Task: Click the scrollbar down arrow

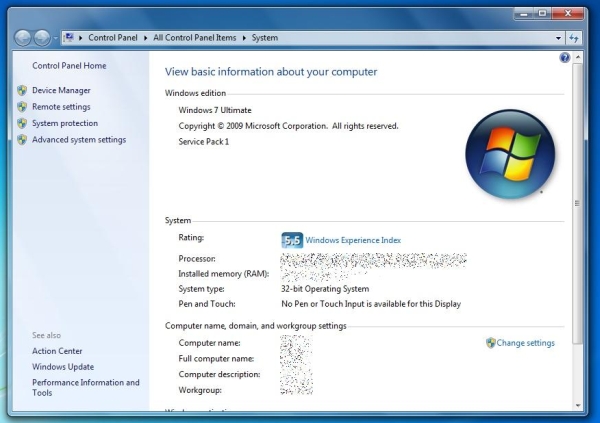Action: point(578,405)
